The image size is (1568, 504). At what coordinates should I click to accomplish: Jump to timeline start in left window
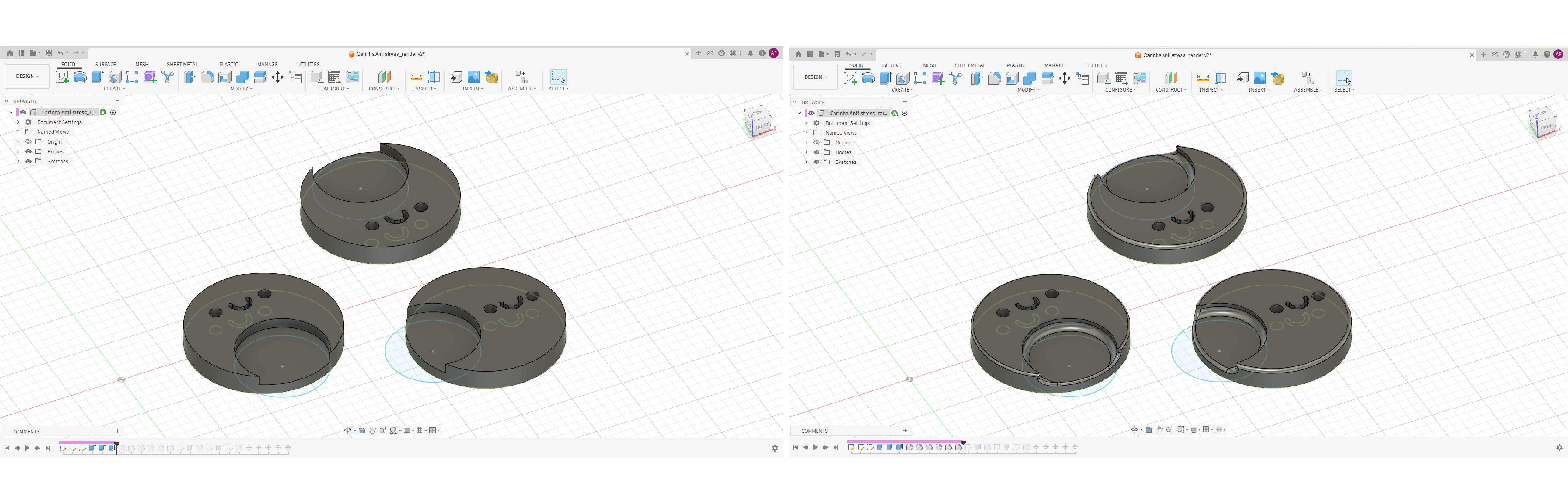(7, 448)
